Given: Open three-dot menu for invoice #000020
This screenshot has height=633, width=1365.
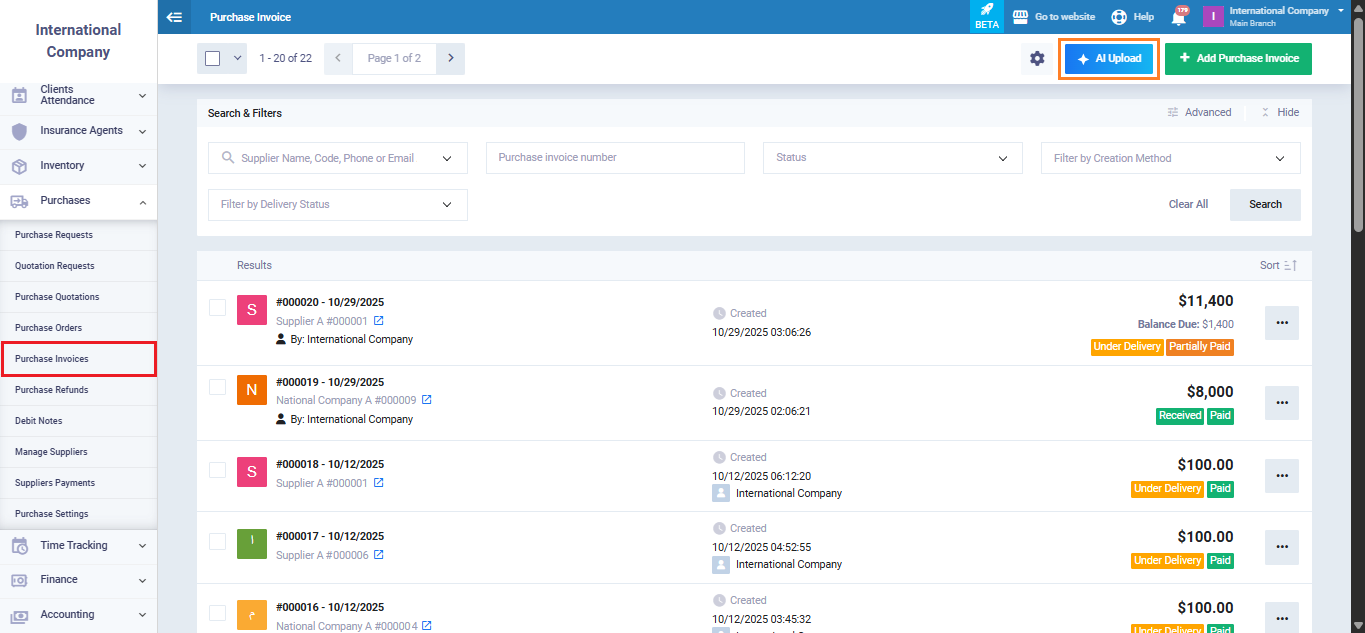Looking at the screenshot, I should tap(1281, 323).
